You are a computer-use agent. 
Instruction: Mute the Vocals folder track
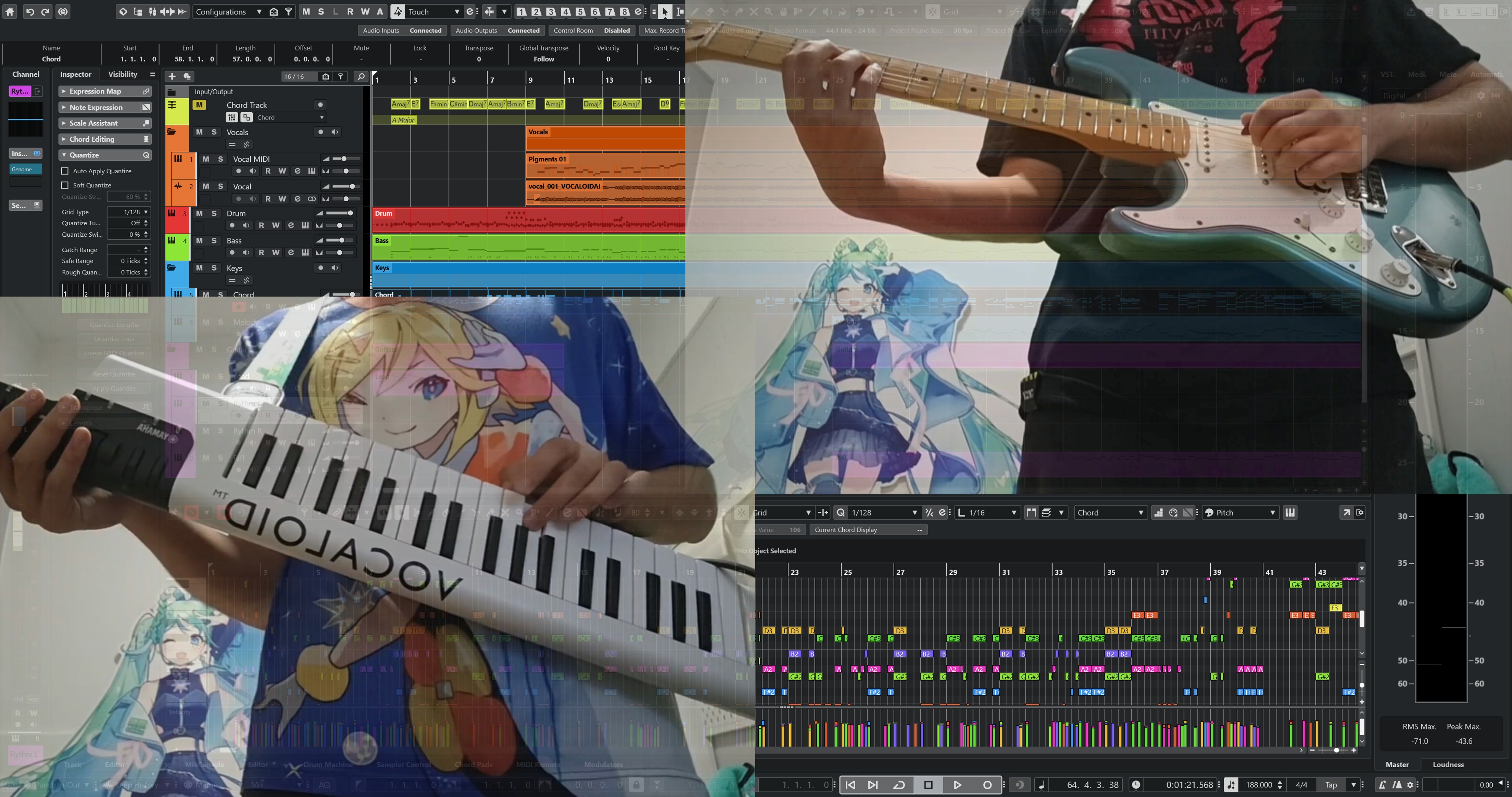pyautogui.click(x=200, y=132)
